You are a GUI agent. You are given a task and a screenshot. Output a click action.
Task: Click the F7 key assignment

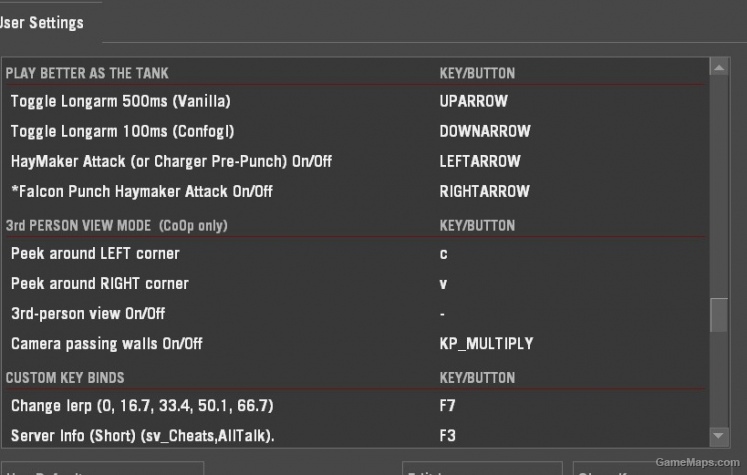pos(448,406)
